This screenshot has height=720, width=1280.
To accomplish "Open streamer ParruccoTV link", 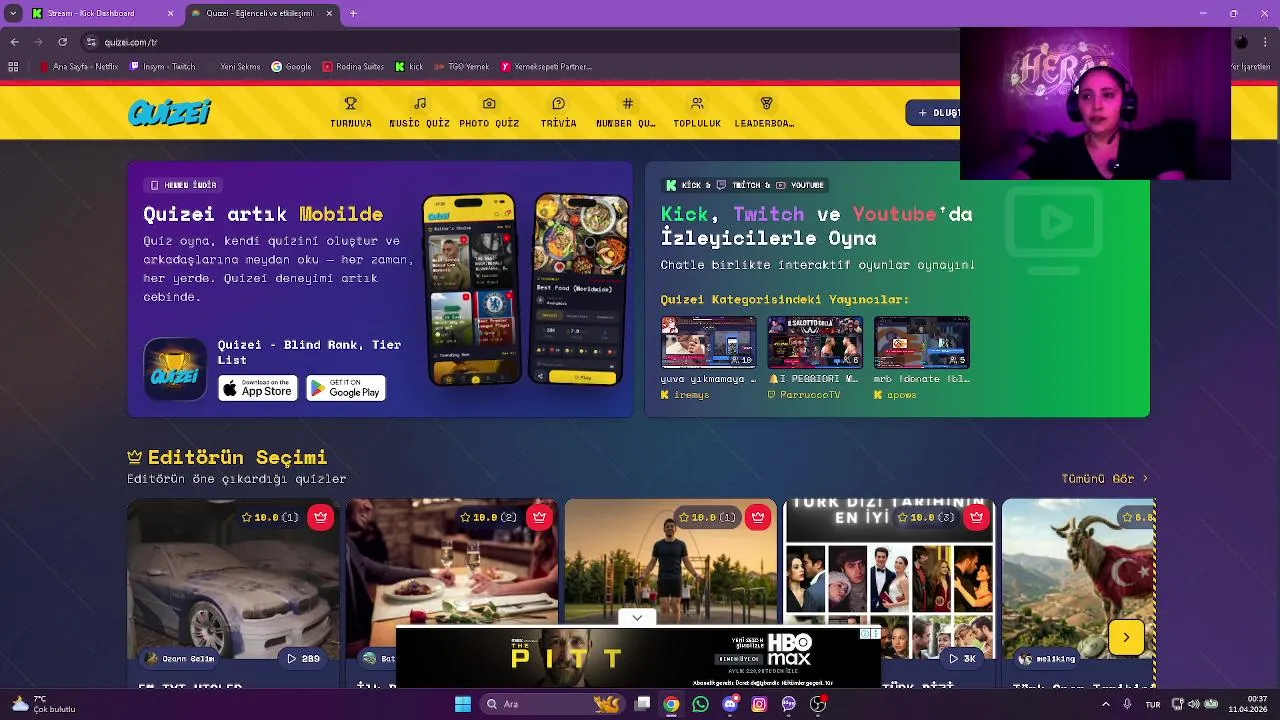I will pyautogui.click(x=803, y=395).
